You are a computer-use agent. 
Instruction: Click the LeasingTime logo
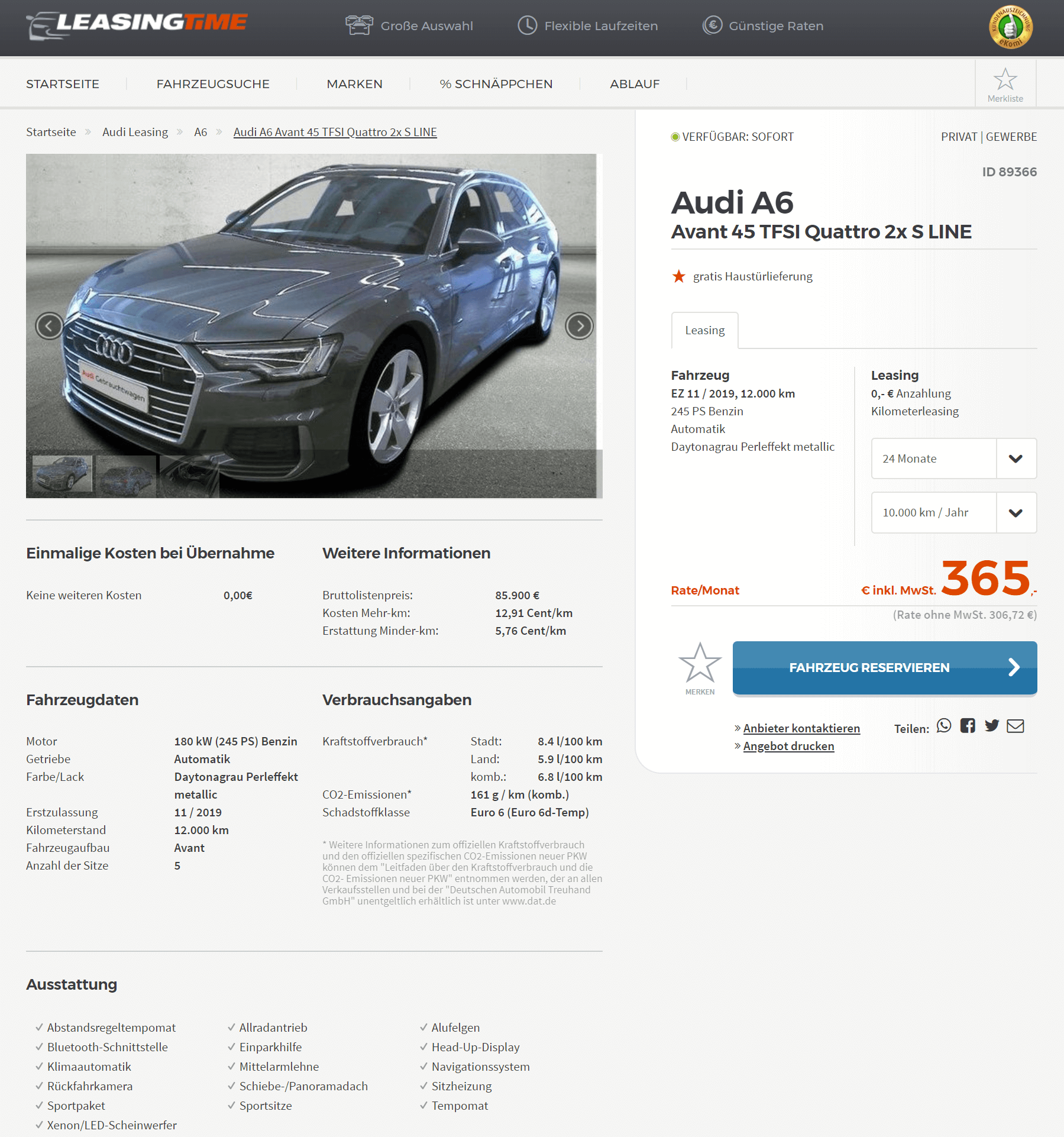coord(137,25)
